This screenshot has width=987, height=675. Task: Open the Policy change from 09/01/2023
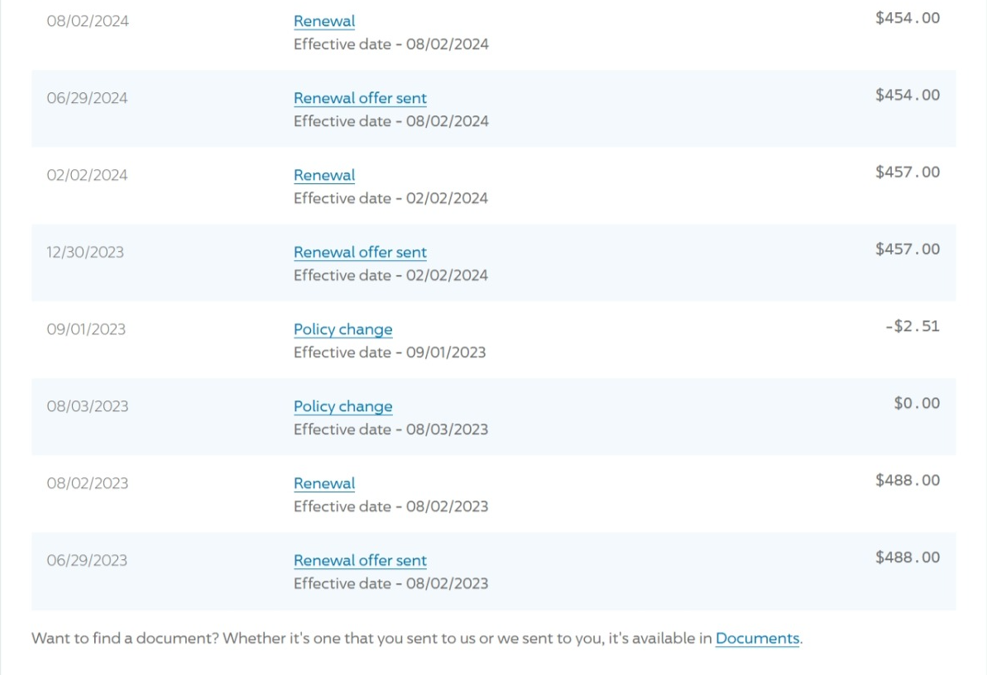(x=343, y=329)
